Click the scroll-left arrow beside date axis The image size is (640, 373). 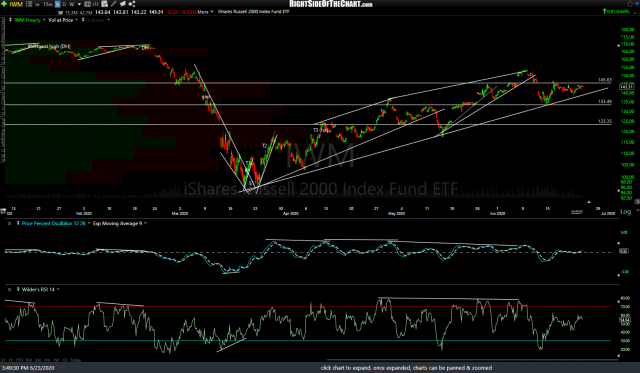[x=3, y=211]
